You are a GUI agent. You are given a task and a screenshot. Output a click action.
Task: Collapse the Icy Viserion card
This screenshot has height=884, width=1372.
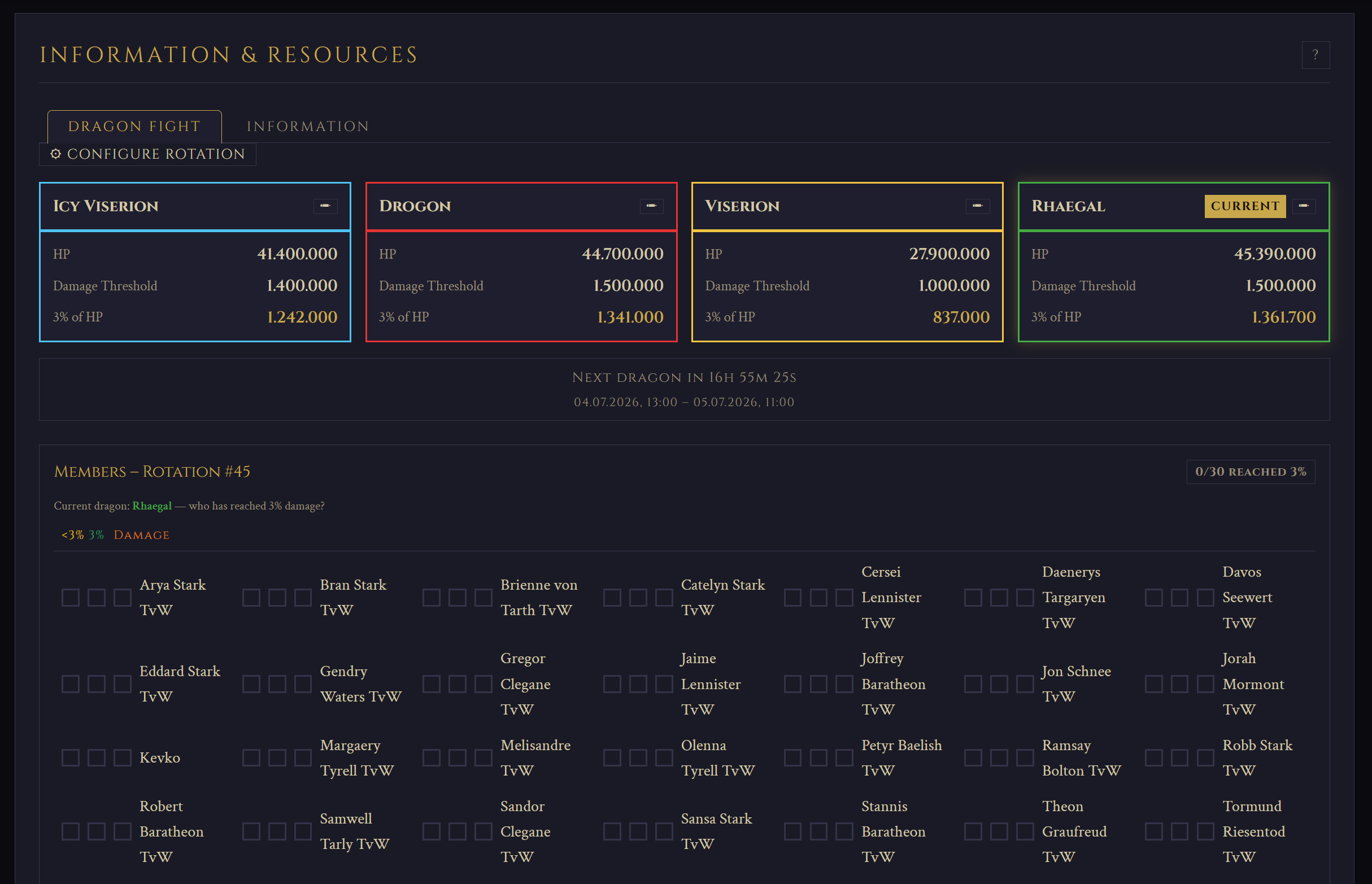[325, 206]
